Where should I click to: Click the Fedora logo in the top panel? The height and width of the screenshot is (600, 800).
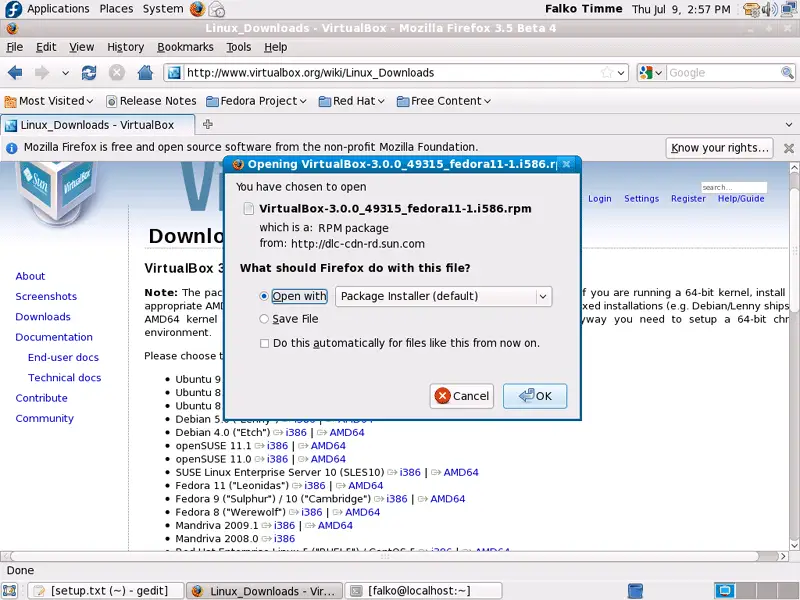pyautogui.click(x=12, y=9)
